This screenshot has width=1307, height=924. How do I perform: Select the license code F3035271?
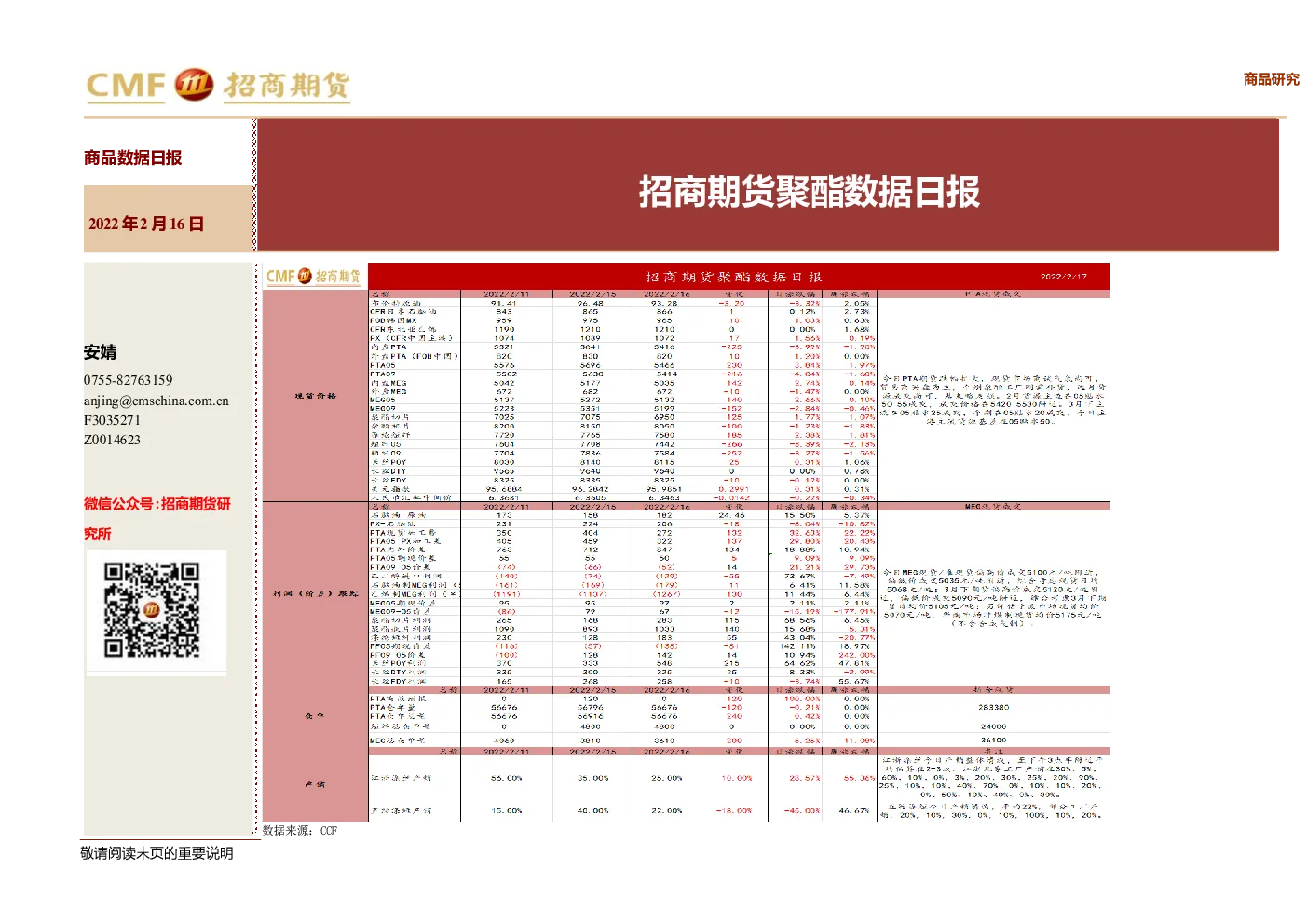pos(112,420)
